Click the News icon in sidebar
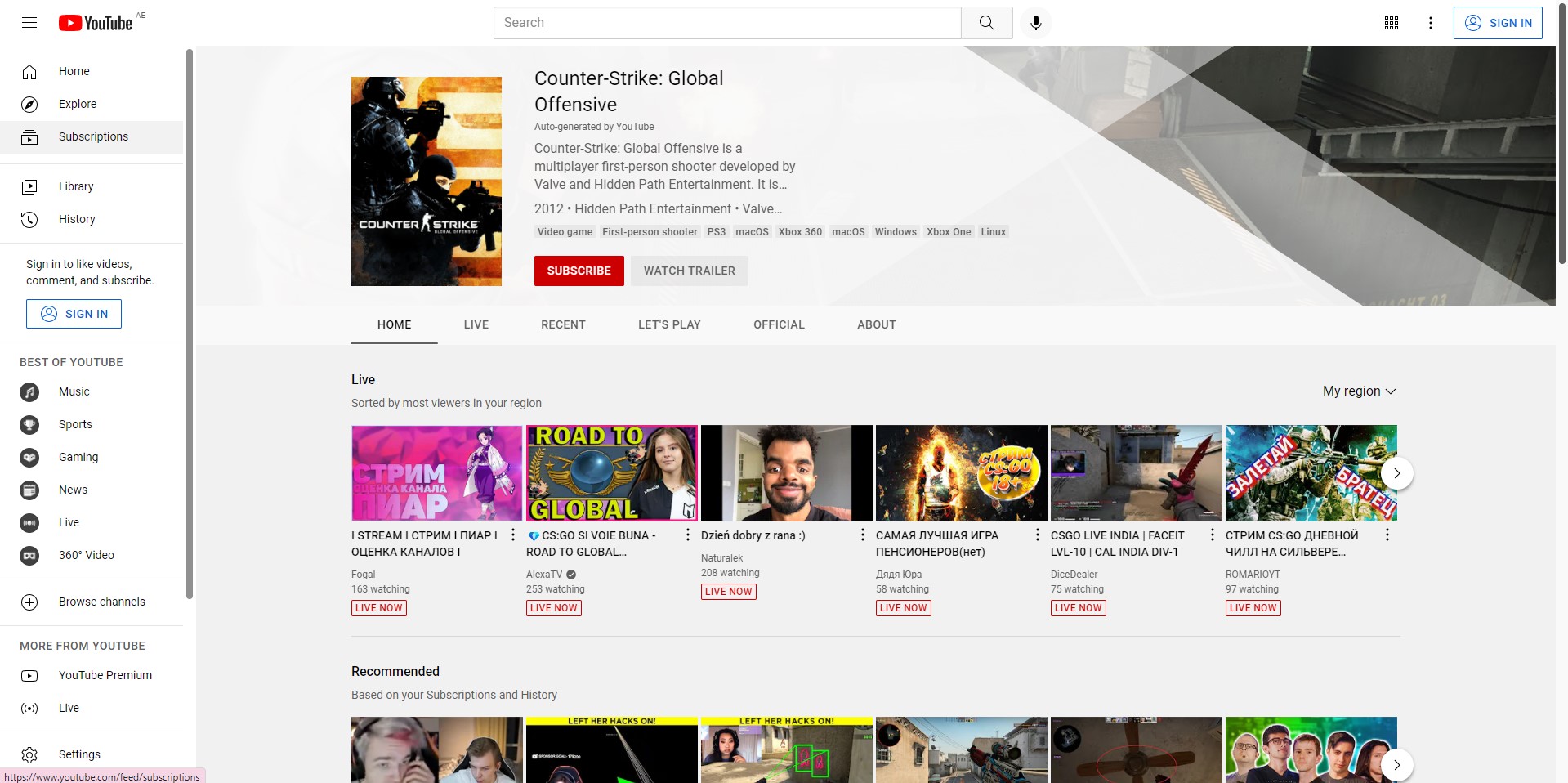Viewport: 1568px width, 783px height. coord(29,490)
